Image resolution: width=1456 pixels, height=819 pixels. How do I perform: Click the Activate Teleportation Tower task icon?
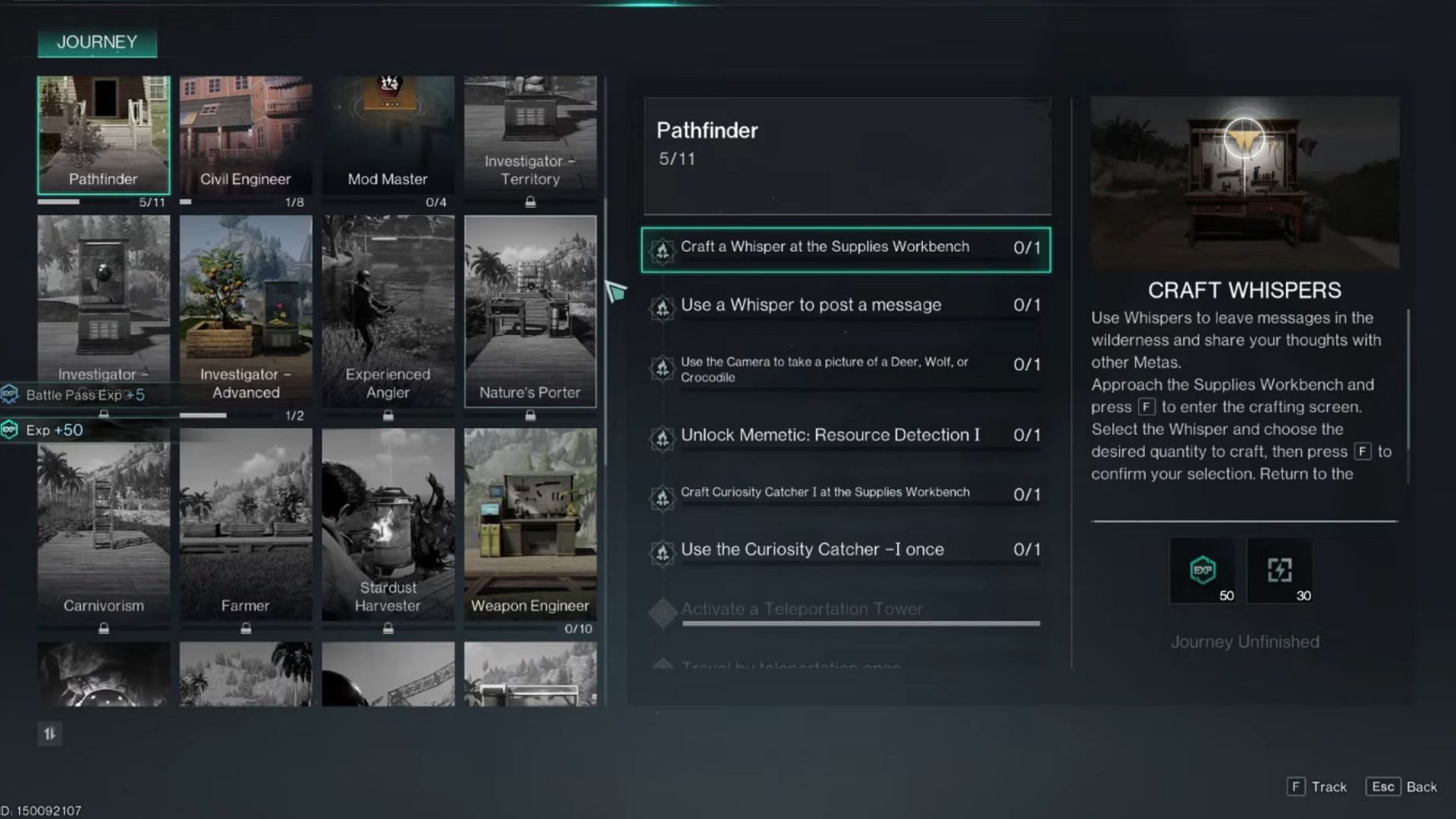pyautogui.click(x=661, y=609)
